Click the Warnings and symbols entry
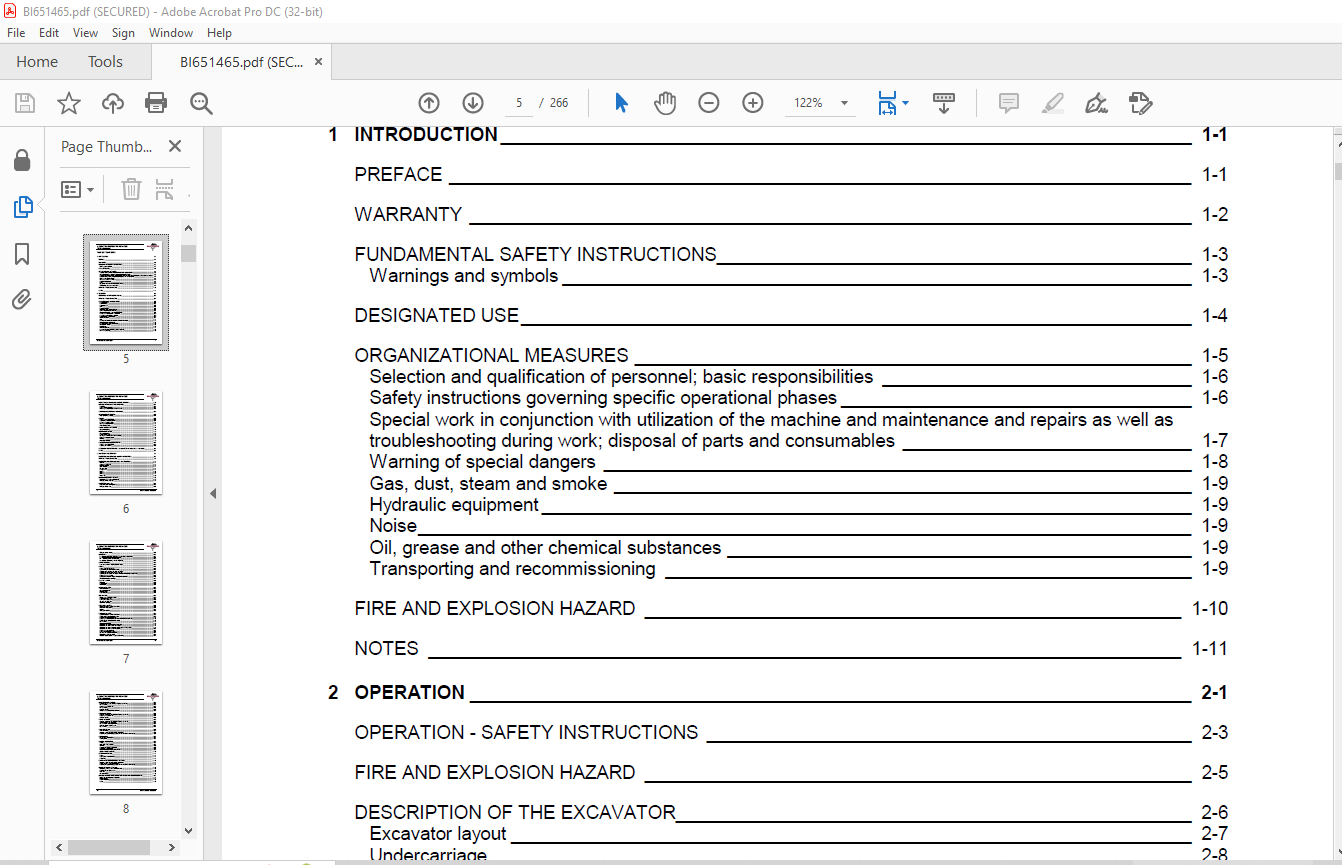Viewport: 1342px width, 865px height. (x=464, y=275)
